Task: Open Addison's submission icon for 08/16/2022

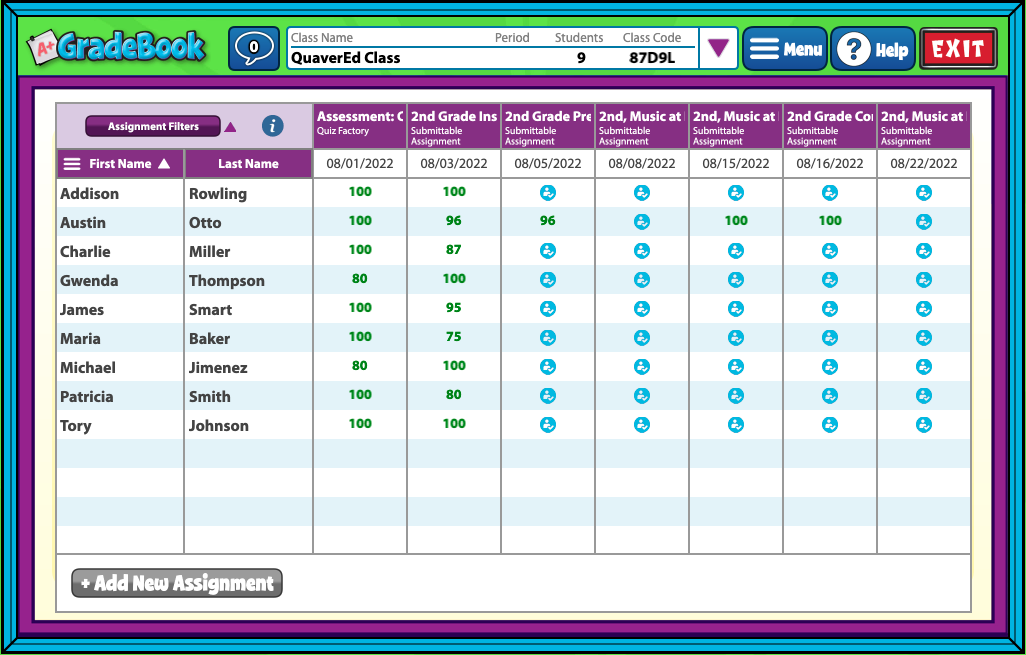Action: click(830, 193)
